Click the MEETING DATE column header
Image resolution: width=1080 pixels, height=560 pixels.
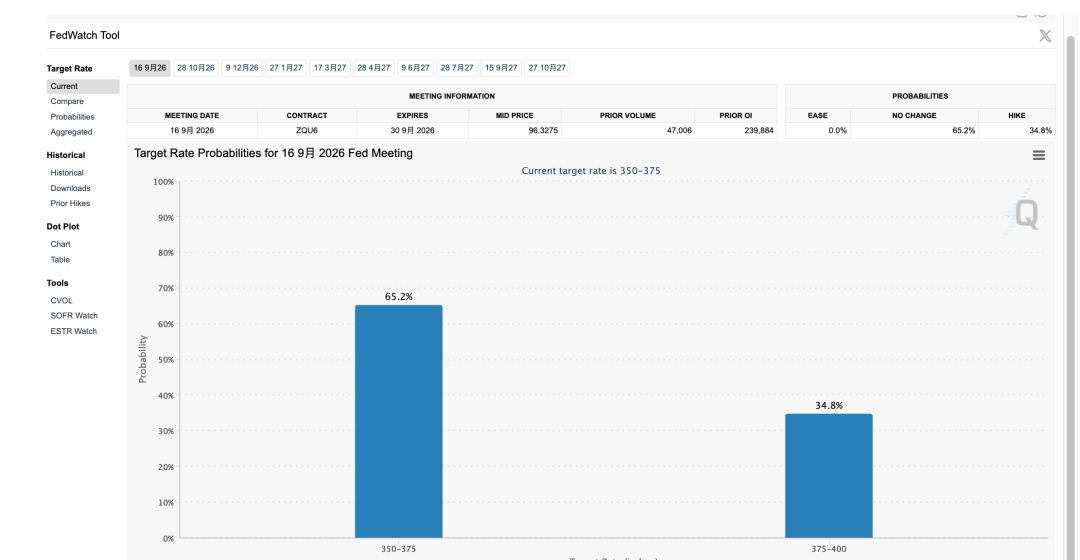[x=192, y=116]
